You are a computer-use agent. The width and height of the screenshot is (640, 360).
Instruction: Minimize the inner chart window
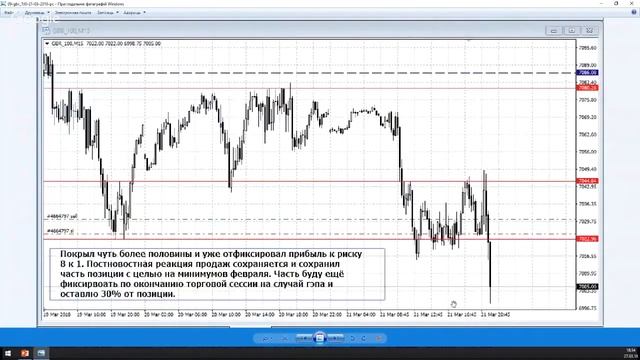554,31
